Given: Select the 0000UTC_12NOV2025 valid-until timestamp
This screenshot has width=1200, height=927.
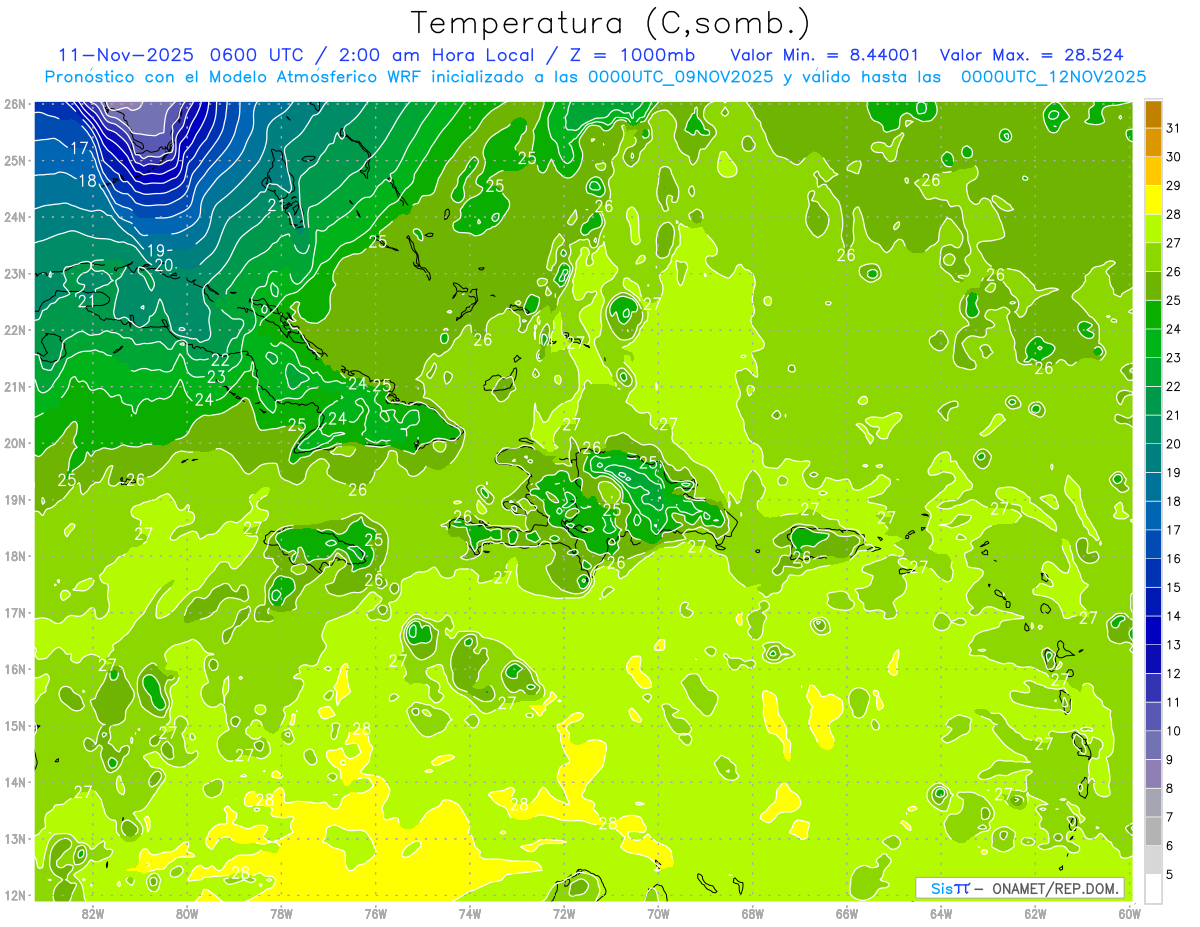Looking at the screenshot, I should click(1053, 76).
